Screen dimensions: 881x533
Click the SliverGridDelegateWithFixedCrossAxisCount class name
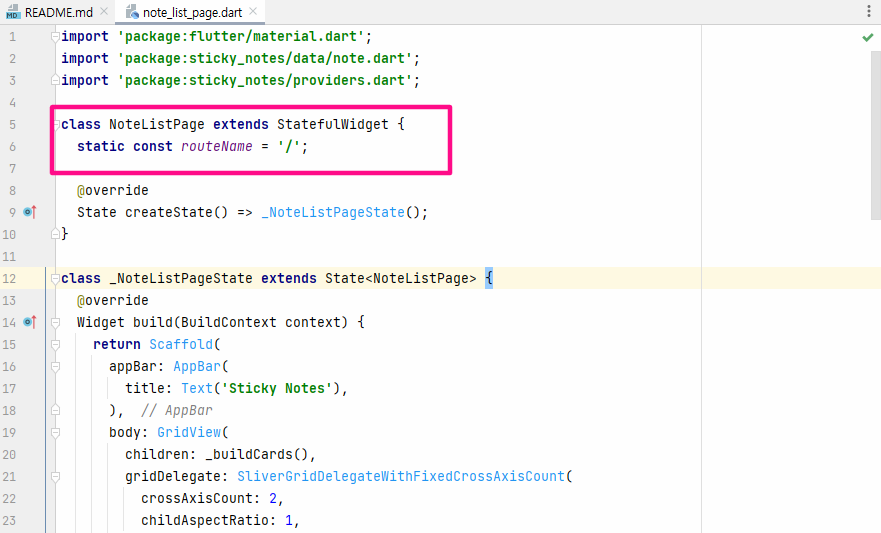405,476
